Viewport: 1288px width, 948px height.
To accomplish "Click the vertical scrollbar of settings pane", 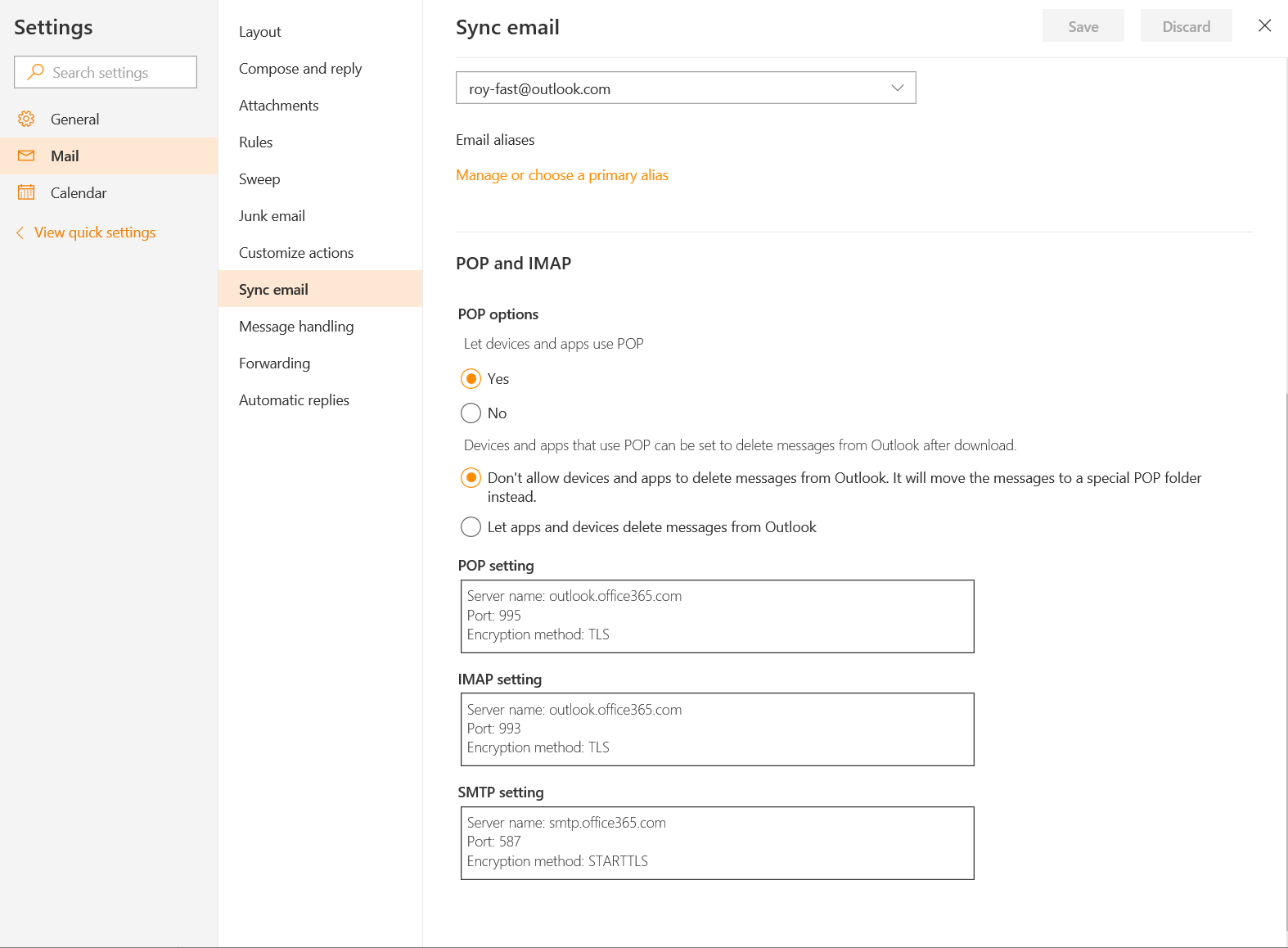I will click(x=1286, y=661).
